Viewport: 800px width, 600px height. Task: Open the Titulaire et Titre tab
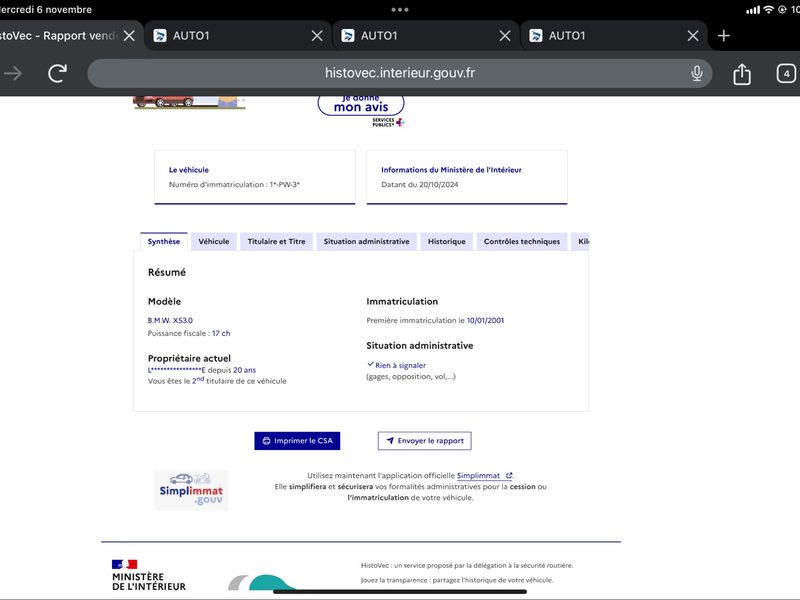[x=277, y=242]
